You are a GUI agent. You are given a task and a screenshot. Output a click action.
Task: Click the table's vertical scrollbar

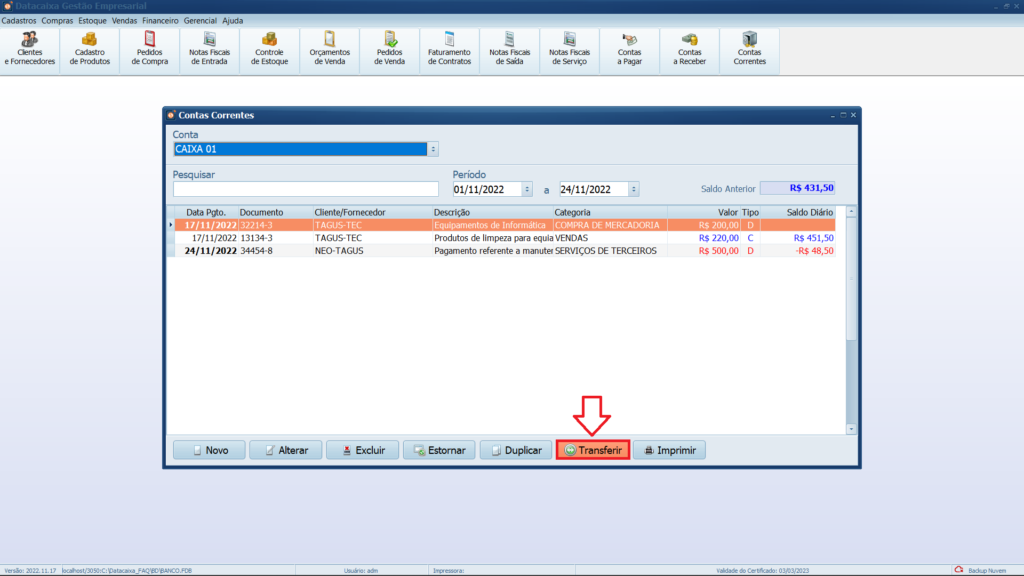pyautogui.click(x=851, y=320)
